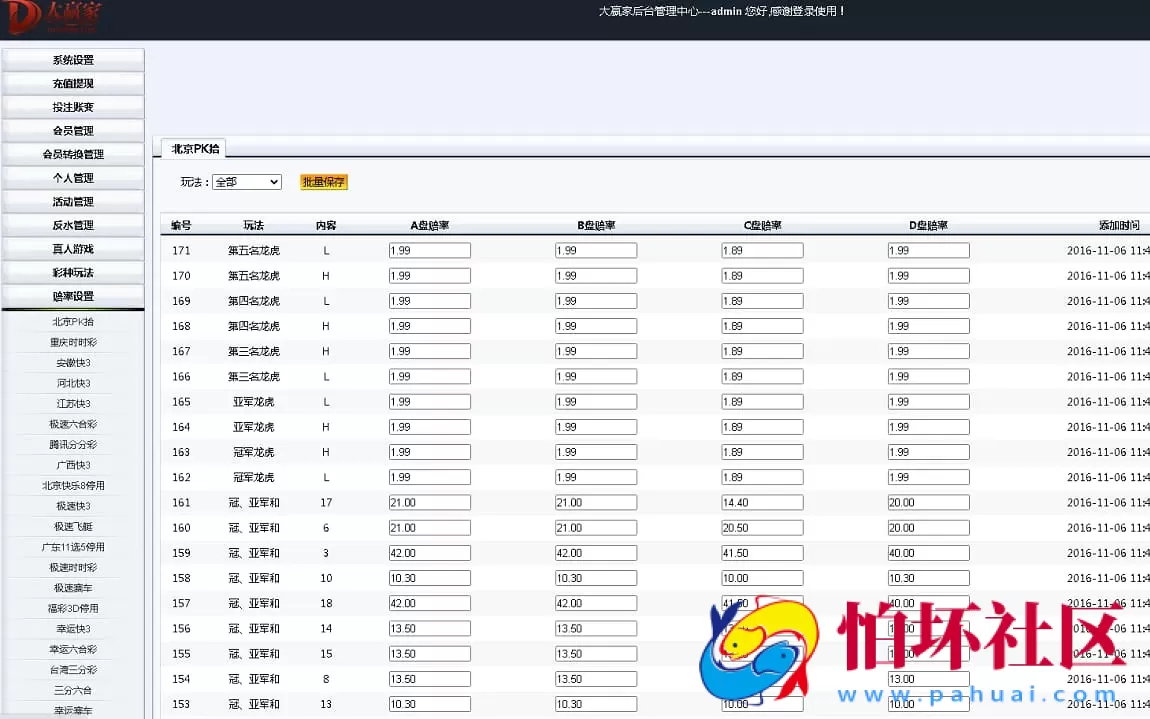Open the 会员管理 section

(x=72, y=130)
